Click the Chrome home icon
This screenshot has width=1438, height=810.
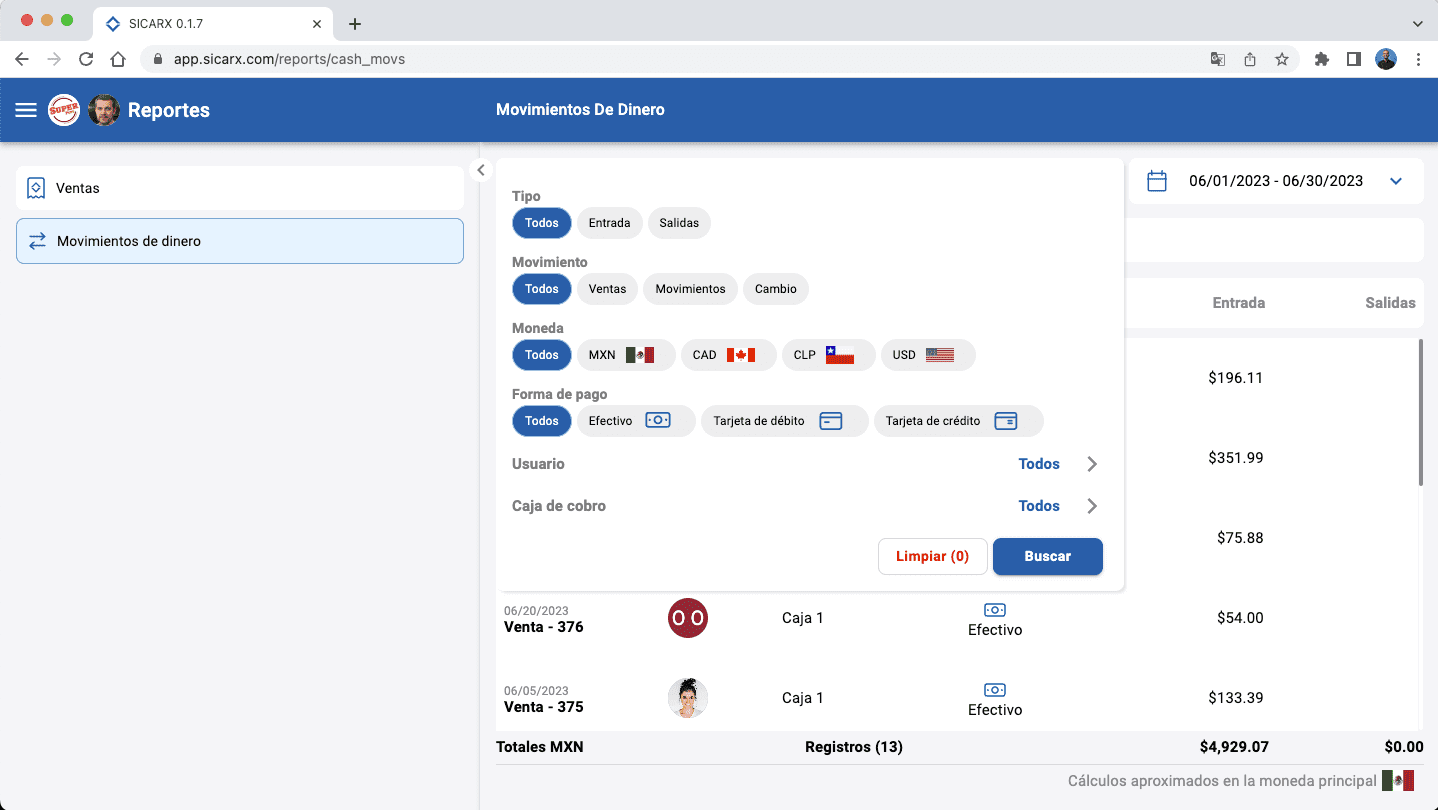(x=118, y=59)
